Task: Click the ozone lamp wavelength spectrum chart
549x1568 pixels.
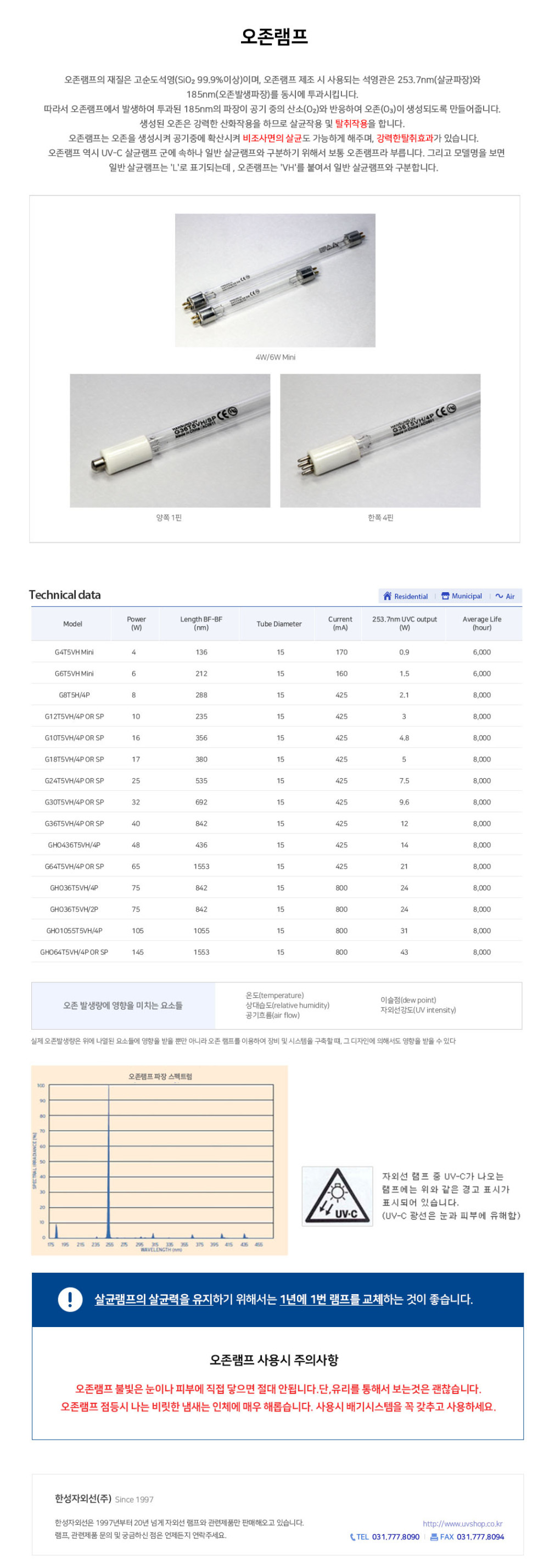Action: [159, 1160]
